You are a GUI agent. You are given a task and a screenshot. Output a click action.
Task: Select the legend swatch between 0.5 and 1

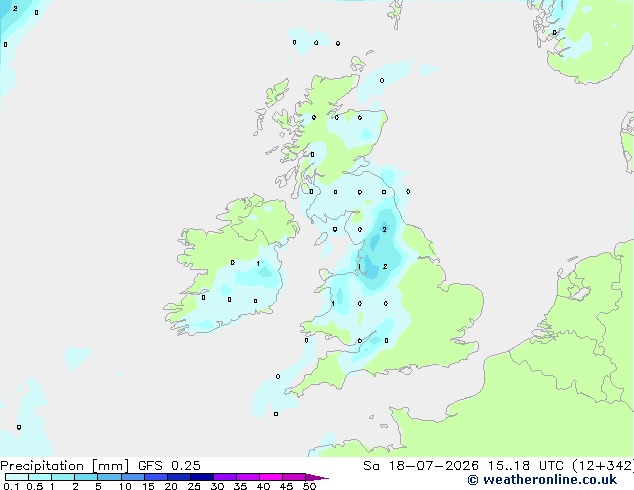40,477
